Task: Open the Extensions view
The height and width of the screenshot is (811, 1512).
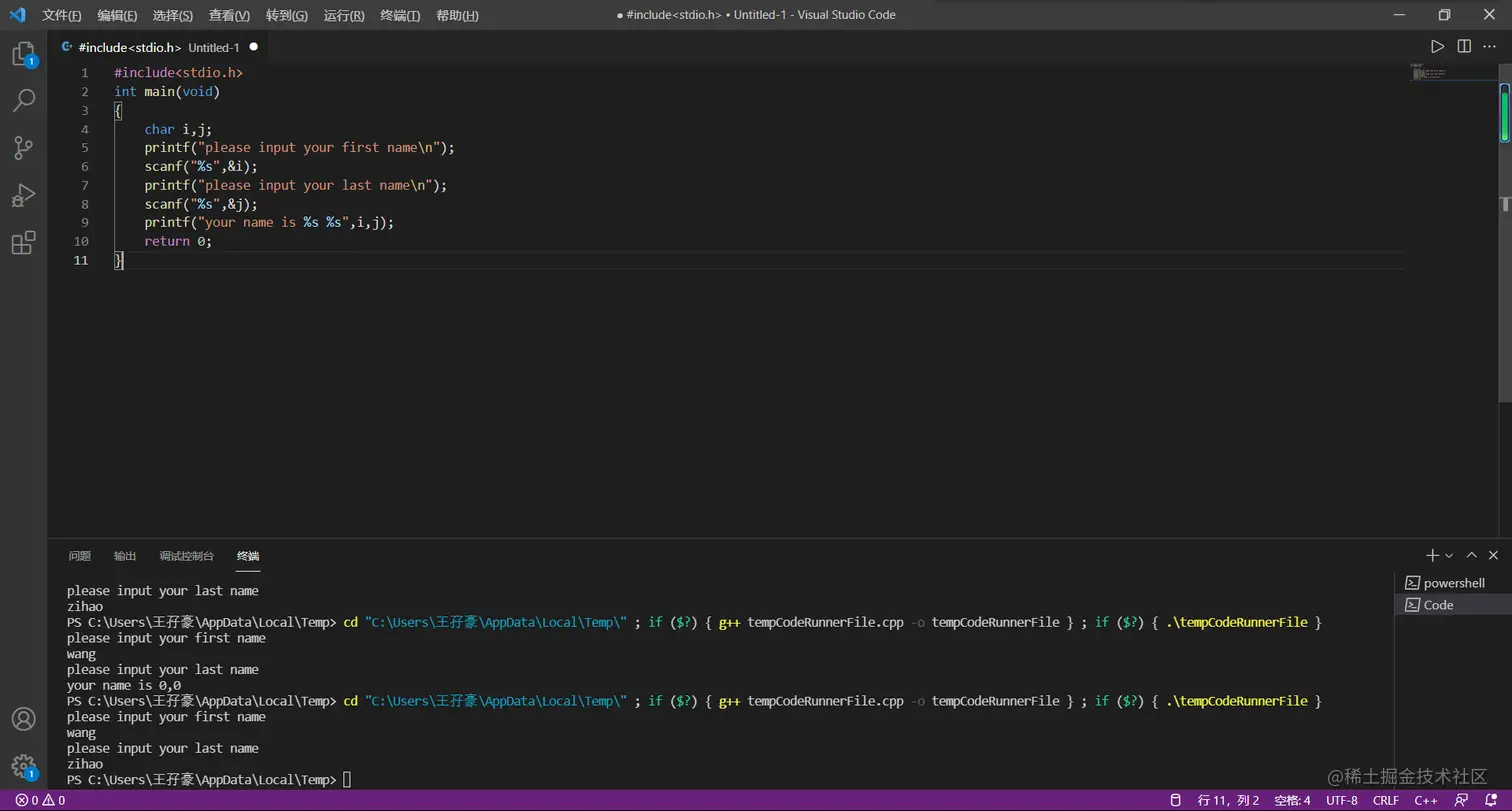Action: tap(23, 243)
